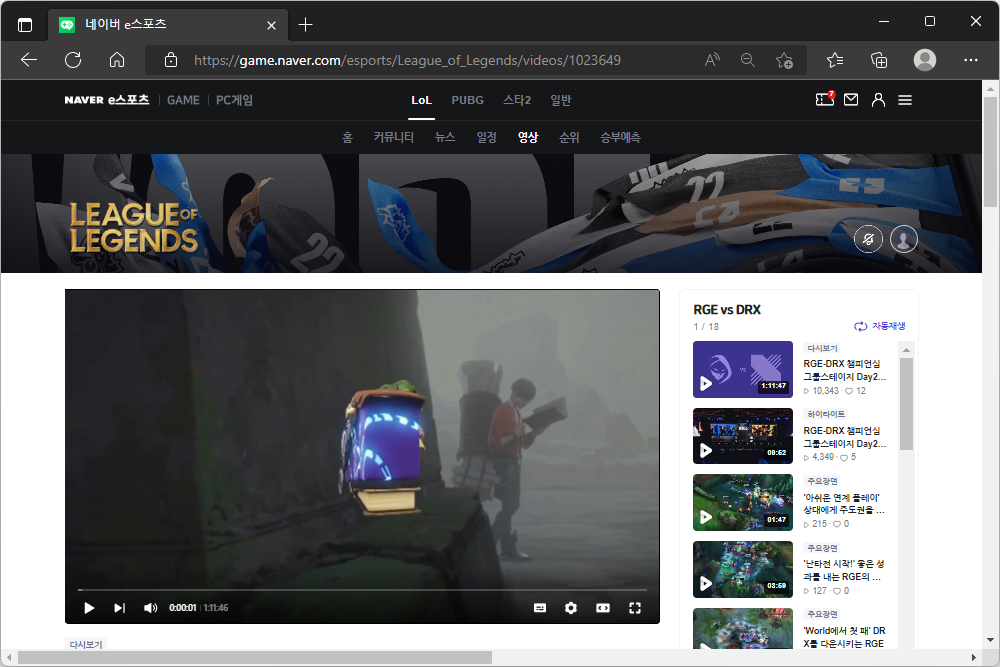Viewport: 1000px width, 667px height.
Task: Click the League of Legends logo
Action: click(x=134, y=228)
